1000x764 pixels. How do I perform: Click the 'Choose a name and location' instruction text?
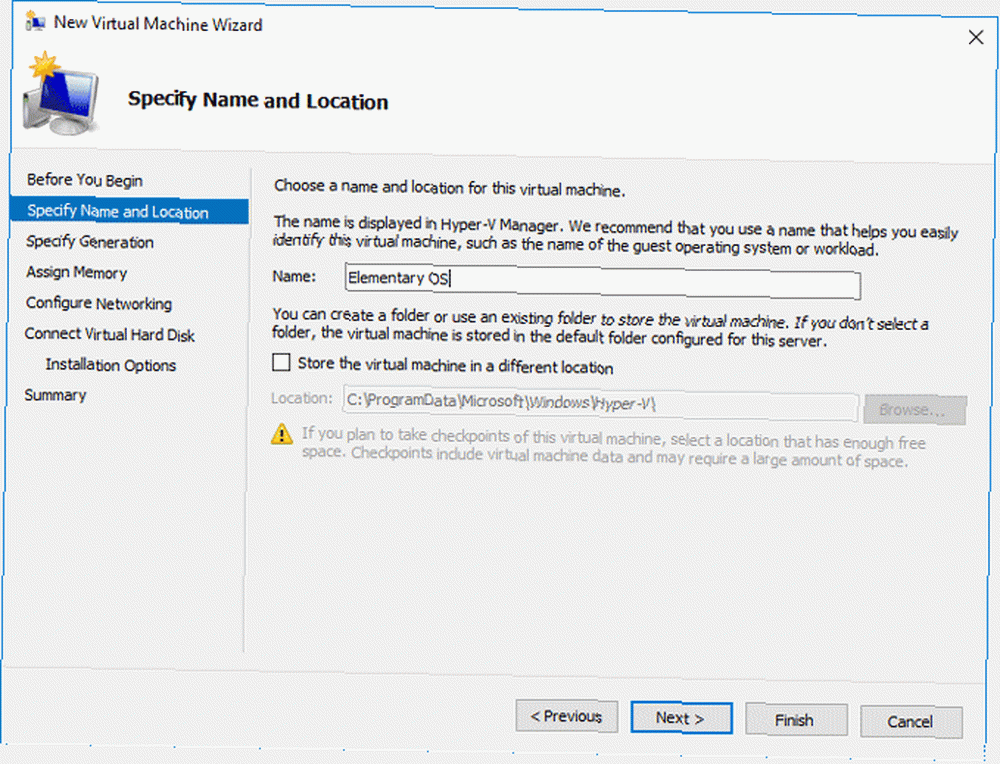(x=450, y=188)
